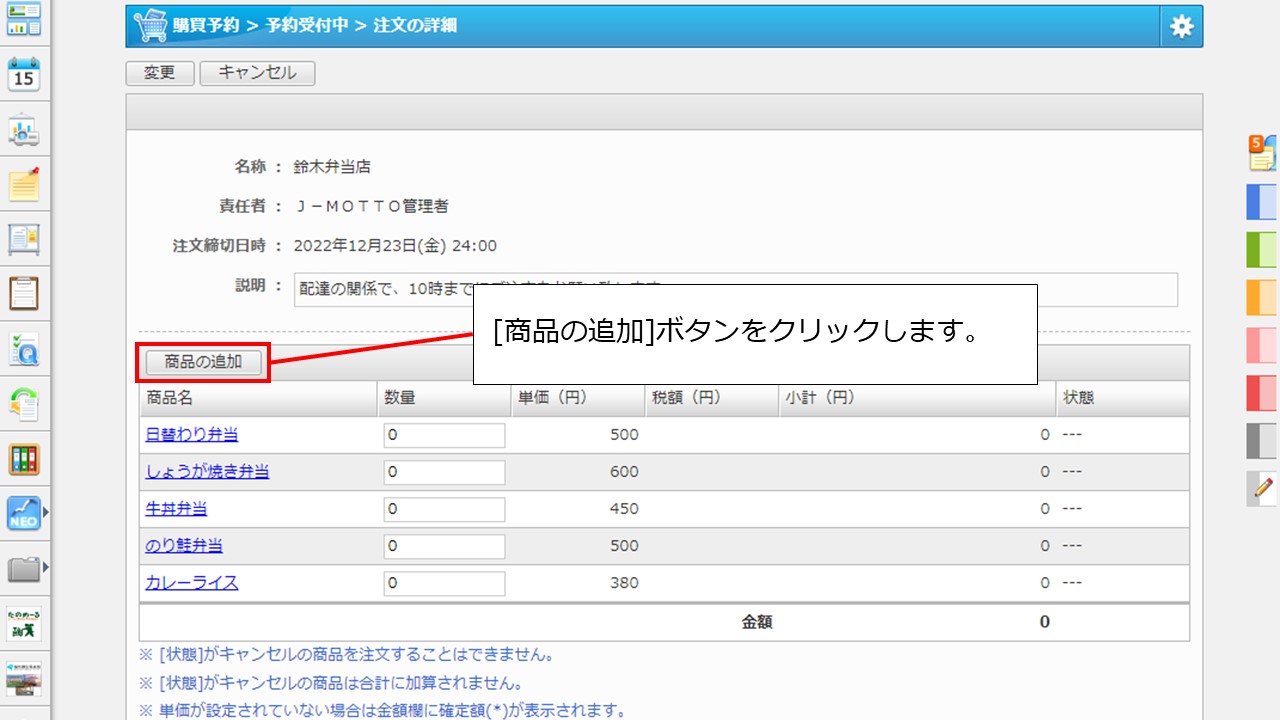Click the キャンセル button
1280x720 pixels.
point(257,73)
